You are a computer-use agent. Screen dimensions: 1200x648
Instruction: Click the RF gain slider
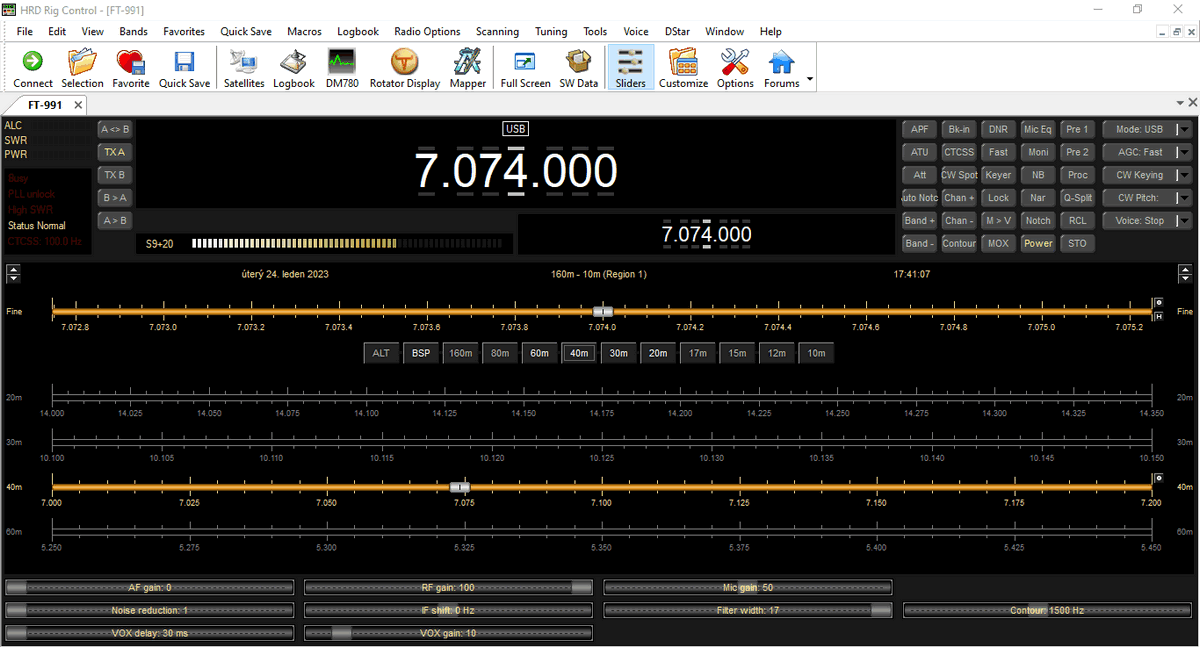point(448,588)
